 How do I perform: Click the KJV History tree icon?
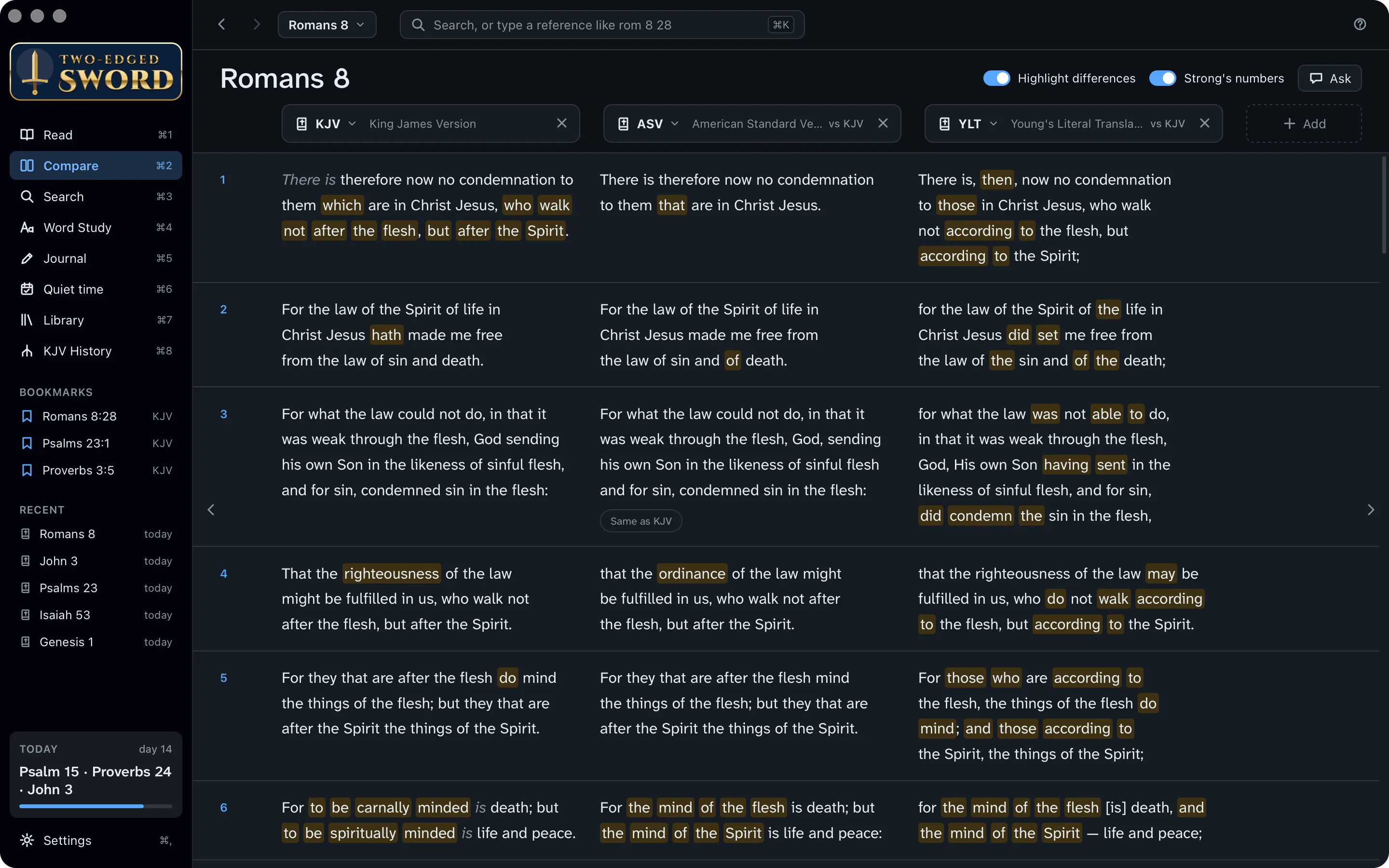(x=27, y=351)
